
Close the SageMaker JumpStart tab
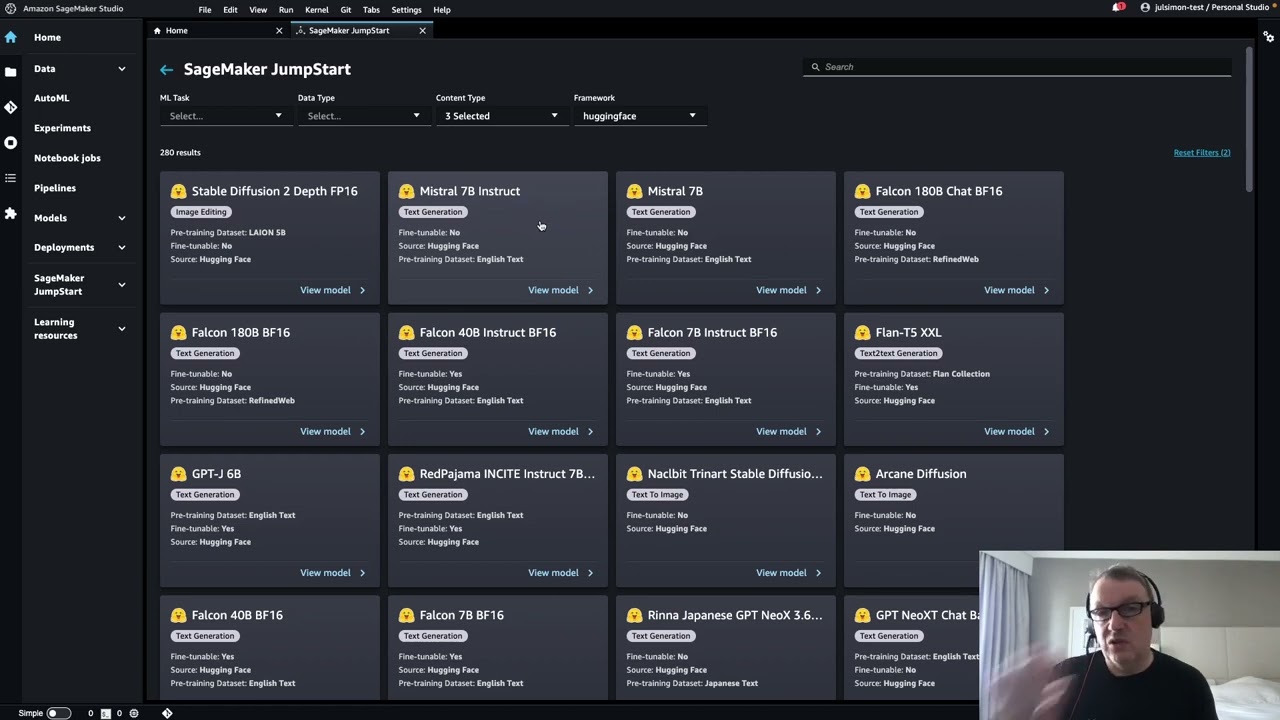(x=422, y=31)
